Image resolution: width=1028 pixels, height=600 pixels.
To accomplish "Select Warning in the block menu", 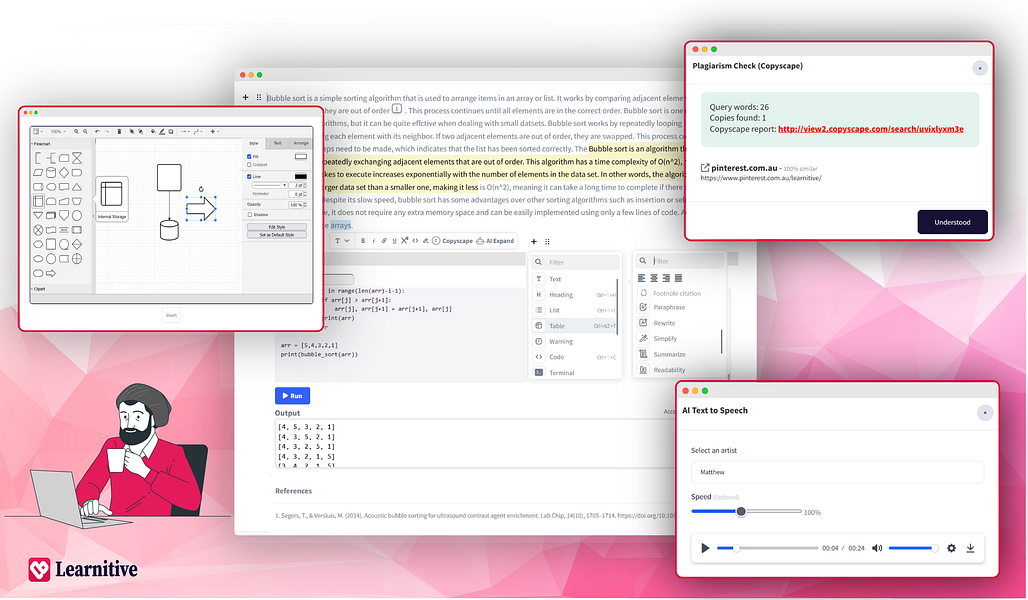I will point(574,341).
